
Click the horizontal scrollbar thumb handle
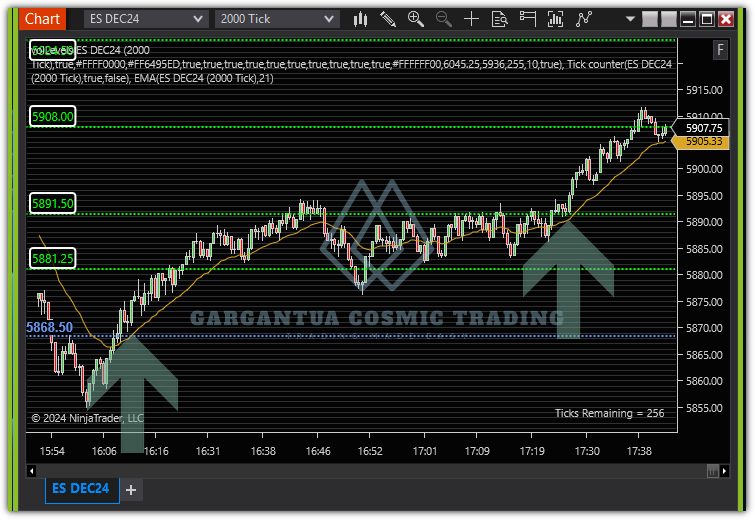[x=712, y=471]
